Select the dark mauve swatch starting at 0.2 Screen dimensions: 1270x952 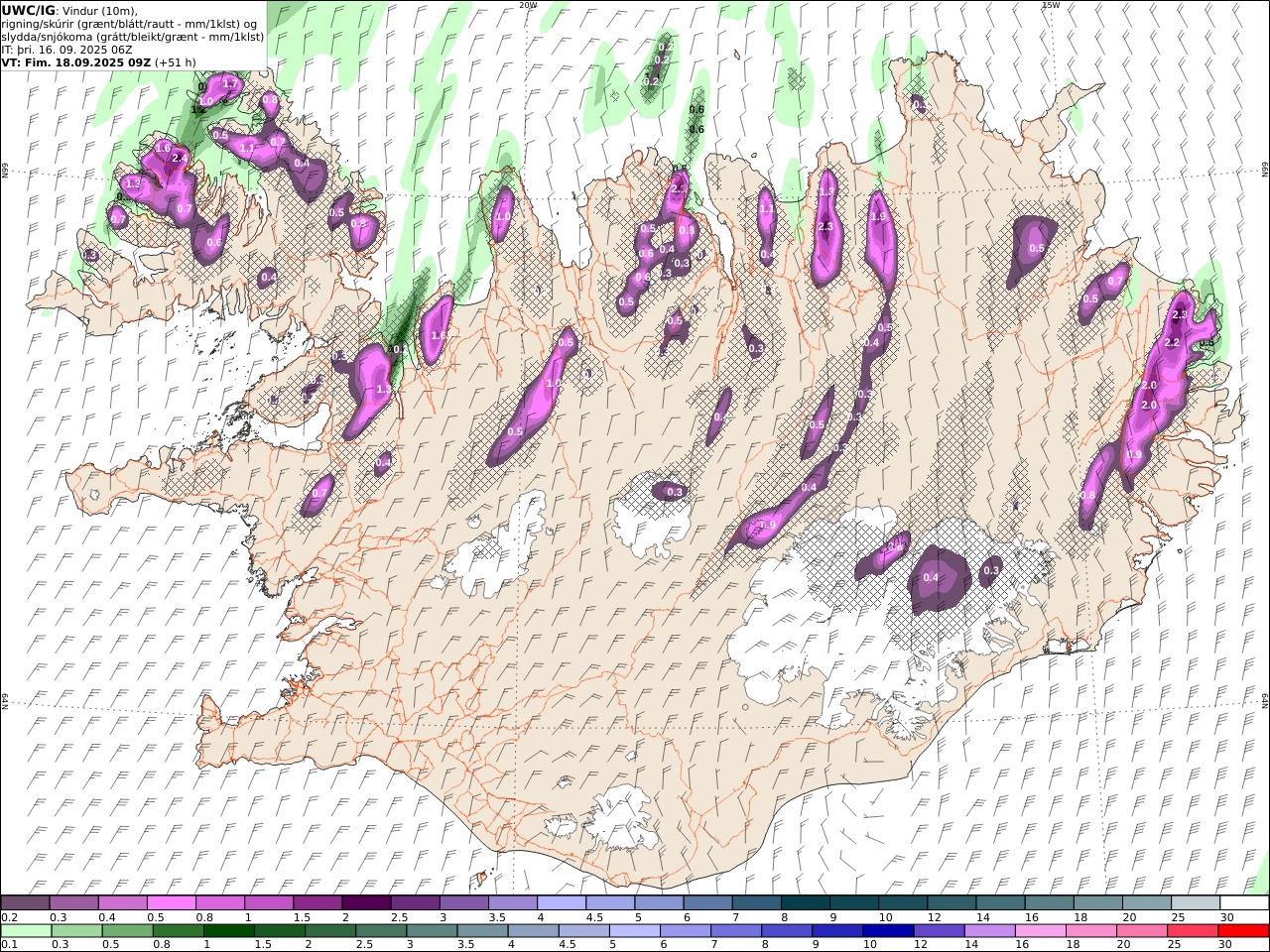[25, 902]
